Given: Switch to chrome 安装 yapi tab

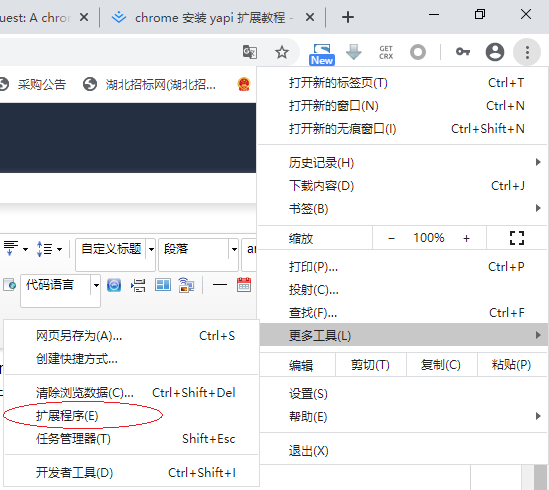Looking at the screenshot, I should 210,17.
